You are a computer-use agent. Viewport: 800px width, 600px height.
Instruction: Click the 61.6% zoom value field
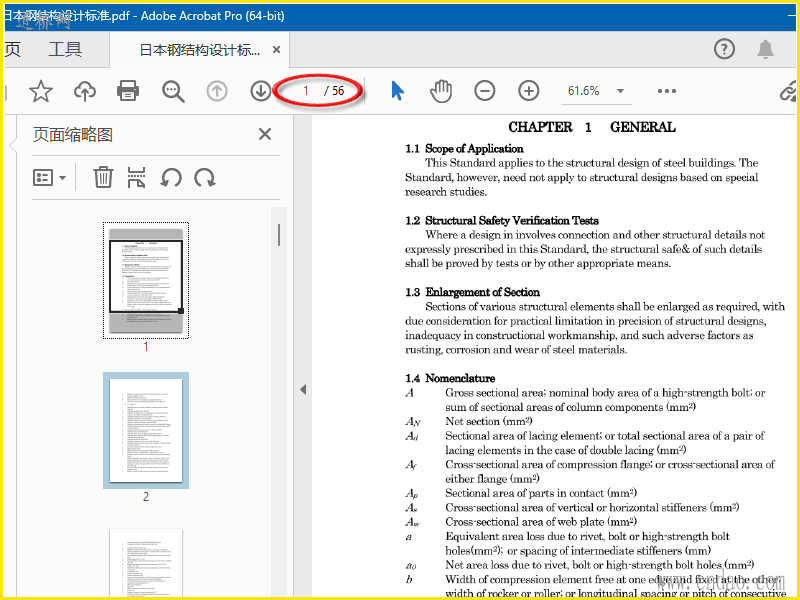click(584, 91)
